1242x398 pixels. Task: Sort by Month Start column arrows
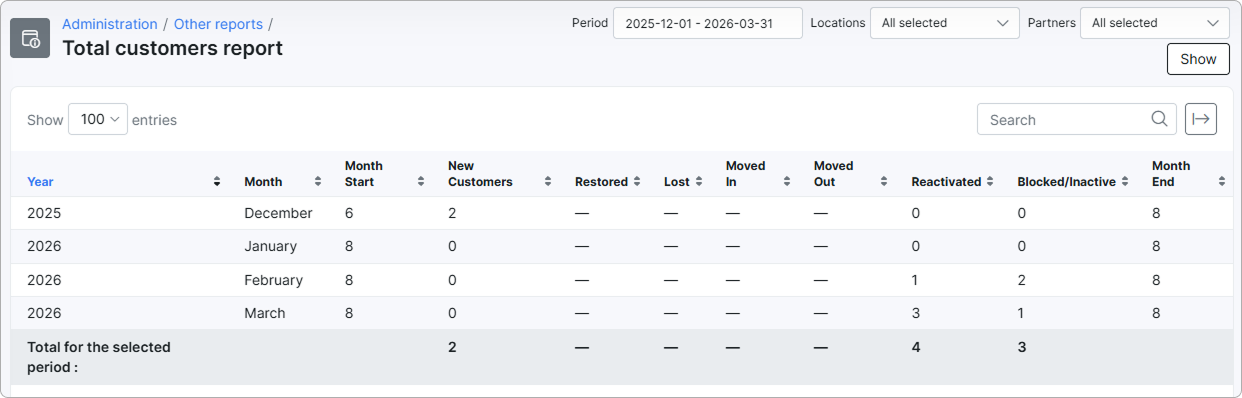coord(420,182)
